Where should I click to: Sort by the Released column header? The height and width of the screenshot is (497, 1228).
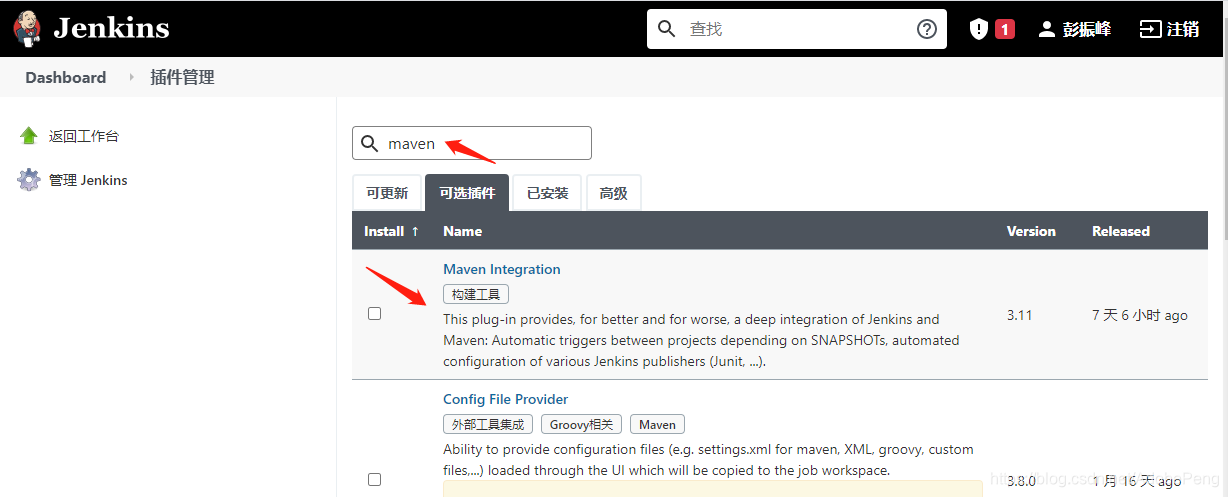pyautogui.click(x=1121, y=231)
